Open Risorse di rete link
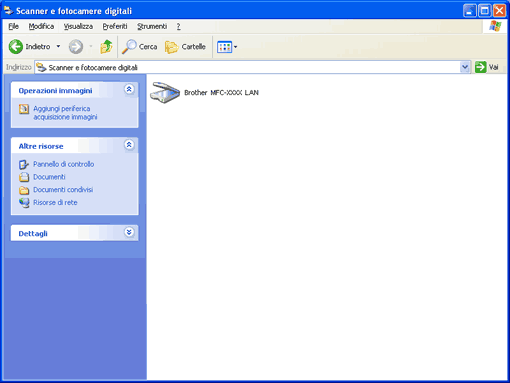The image size is (510, 383). pos(55,202)
